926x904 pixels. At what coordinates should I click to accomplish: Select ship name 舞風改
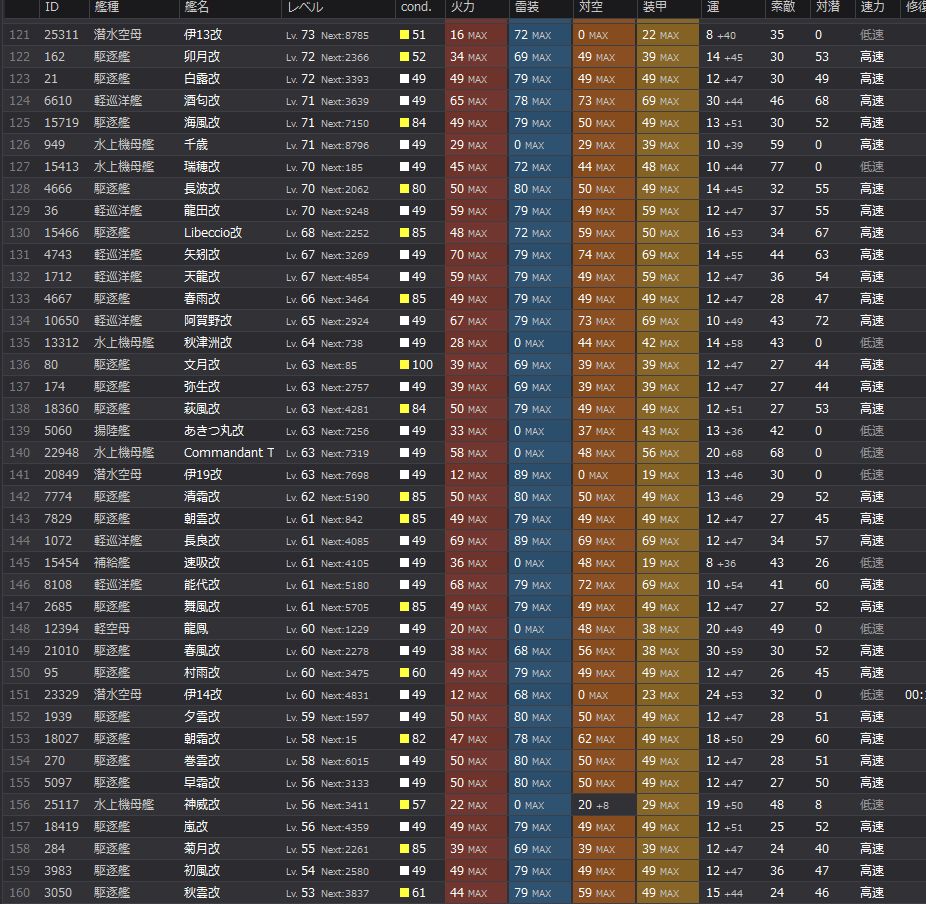coord(202,607)
